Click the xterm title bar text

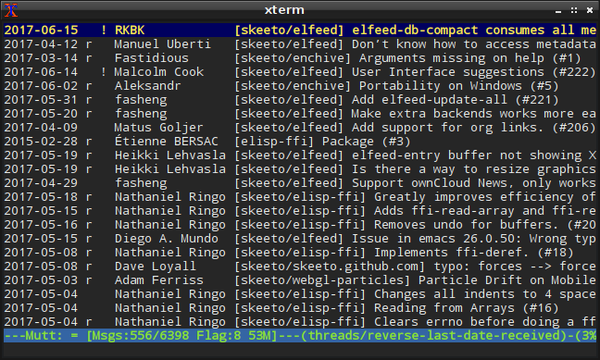284,10
